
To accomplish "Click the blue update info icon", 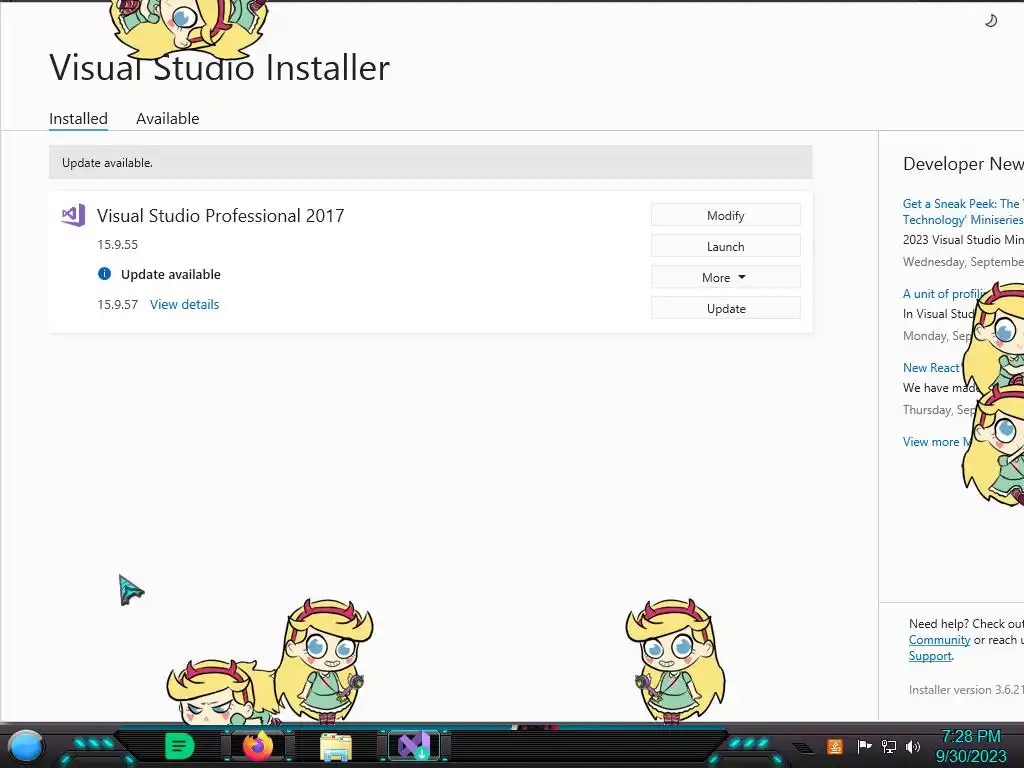I will click(104, 274).
